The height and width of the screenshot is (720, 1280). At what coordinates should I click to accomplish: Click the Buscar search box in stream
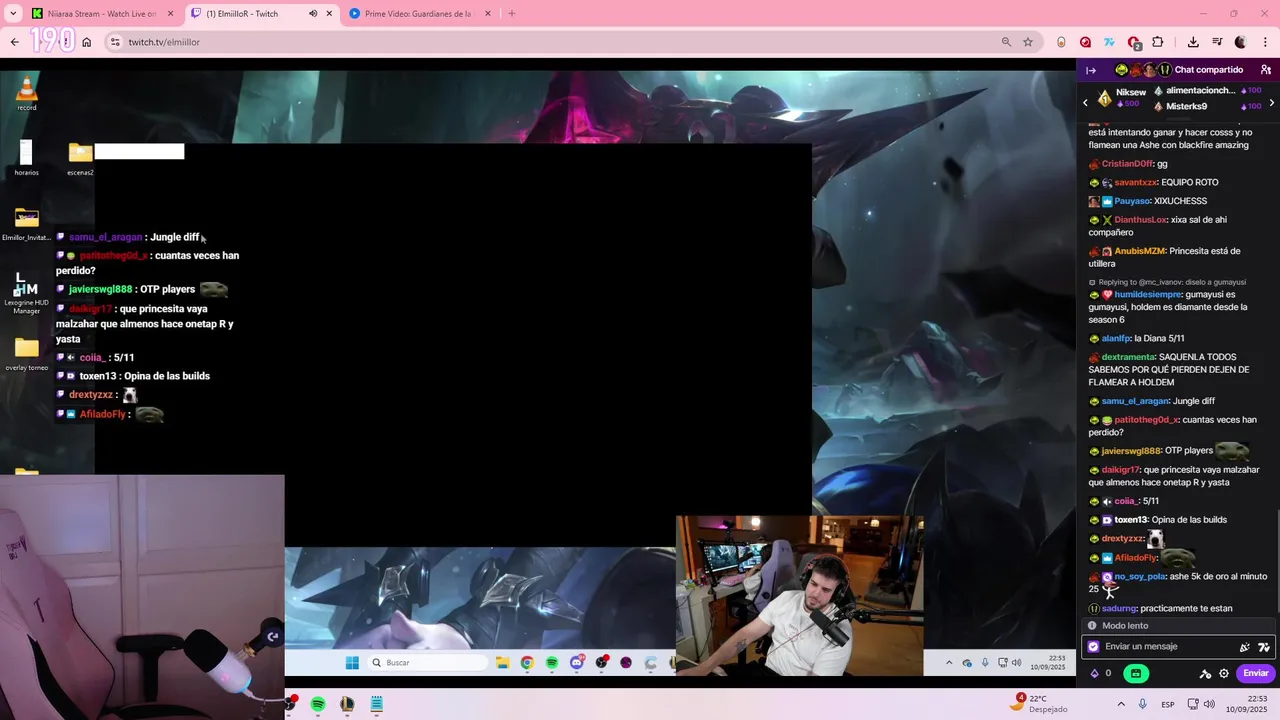click(x=427, y=662)
